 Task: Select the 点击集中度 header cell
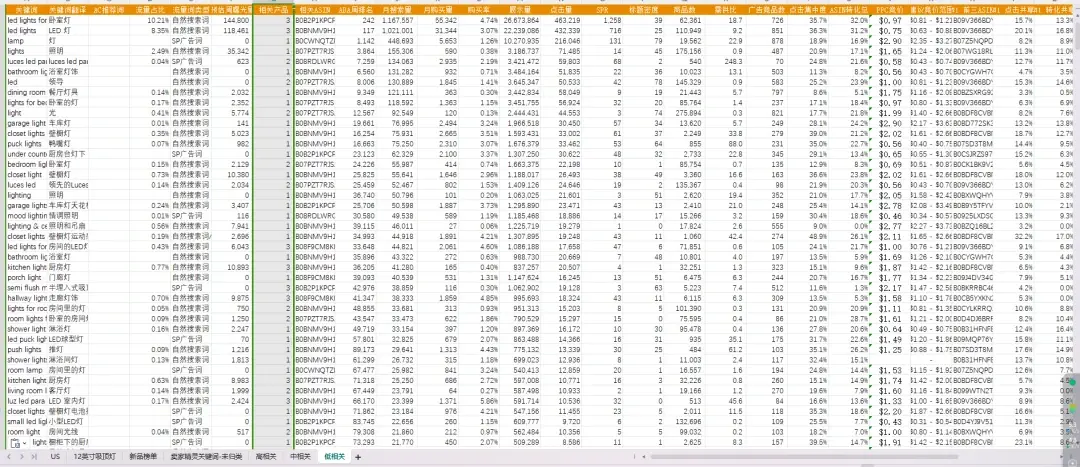click(x=807, y=11)
